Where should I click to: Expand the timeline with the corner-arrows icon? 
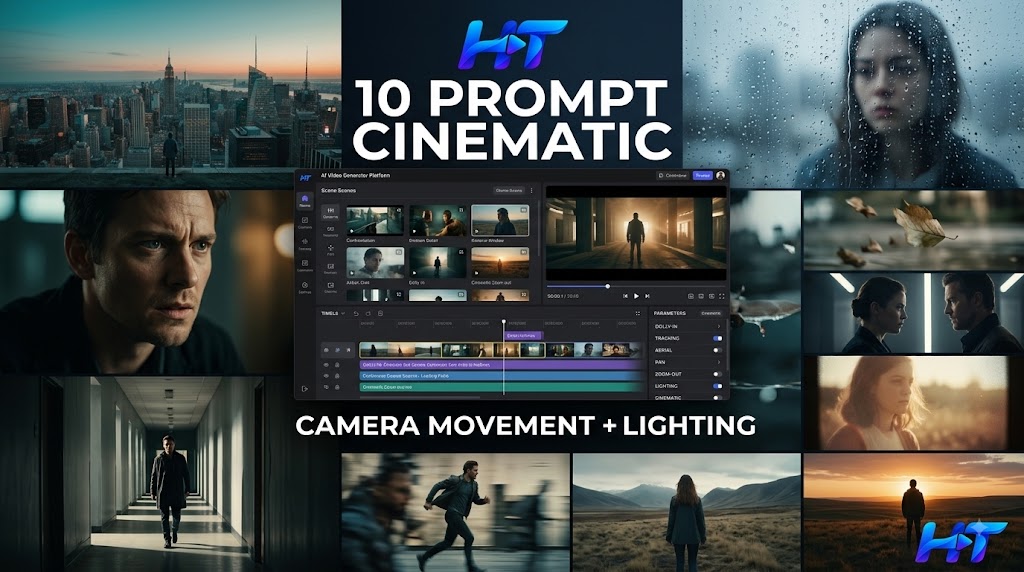637,313
